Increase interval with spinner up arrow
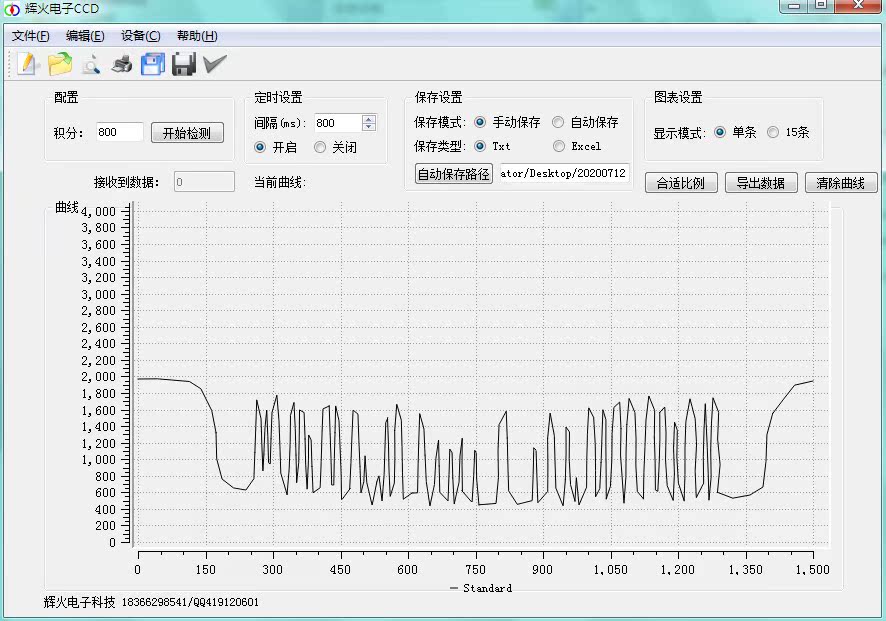This screenshot has width=886, height=621. coord(369,119)
